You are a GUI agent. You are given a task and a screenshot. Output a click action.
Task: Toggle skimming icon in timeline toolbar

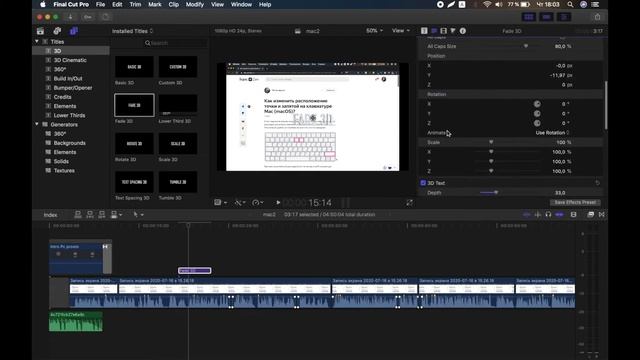coord(527,214)
